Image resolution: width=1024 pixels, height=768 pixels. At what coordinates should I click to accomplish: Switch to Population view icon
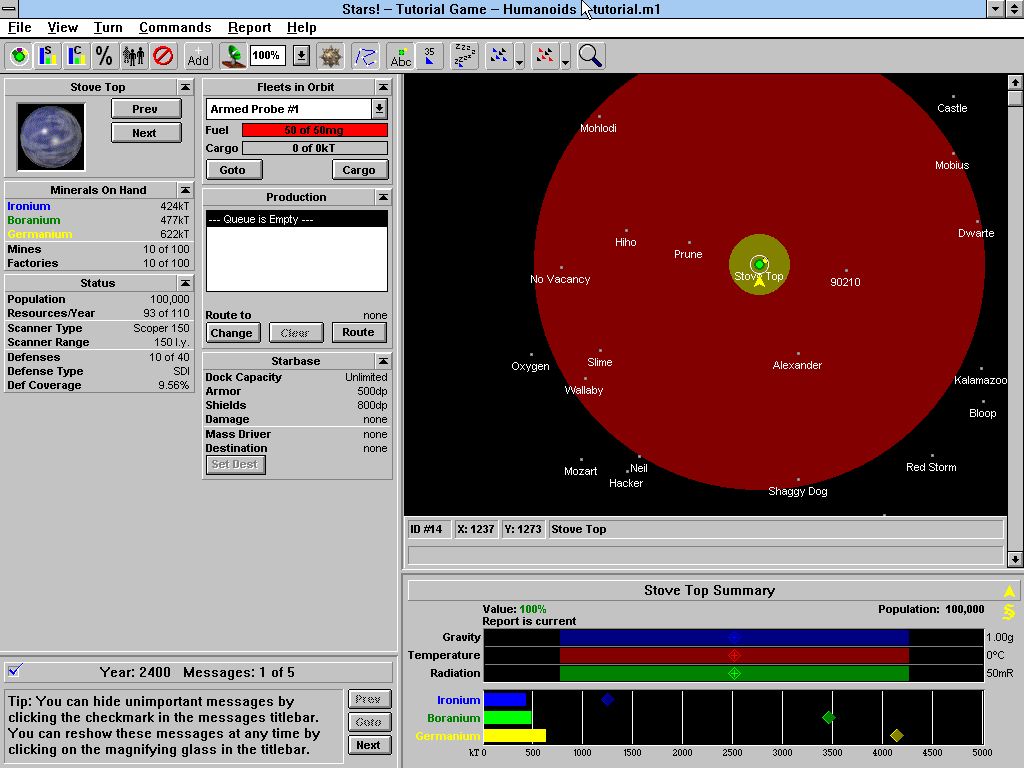tap(134, 56)
